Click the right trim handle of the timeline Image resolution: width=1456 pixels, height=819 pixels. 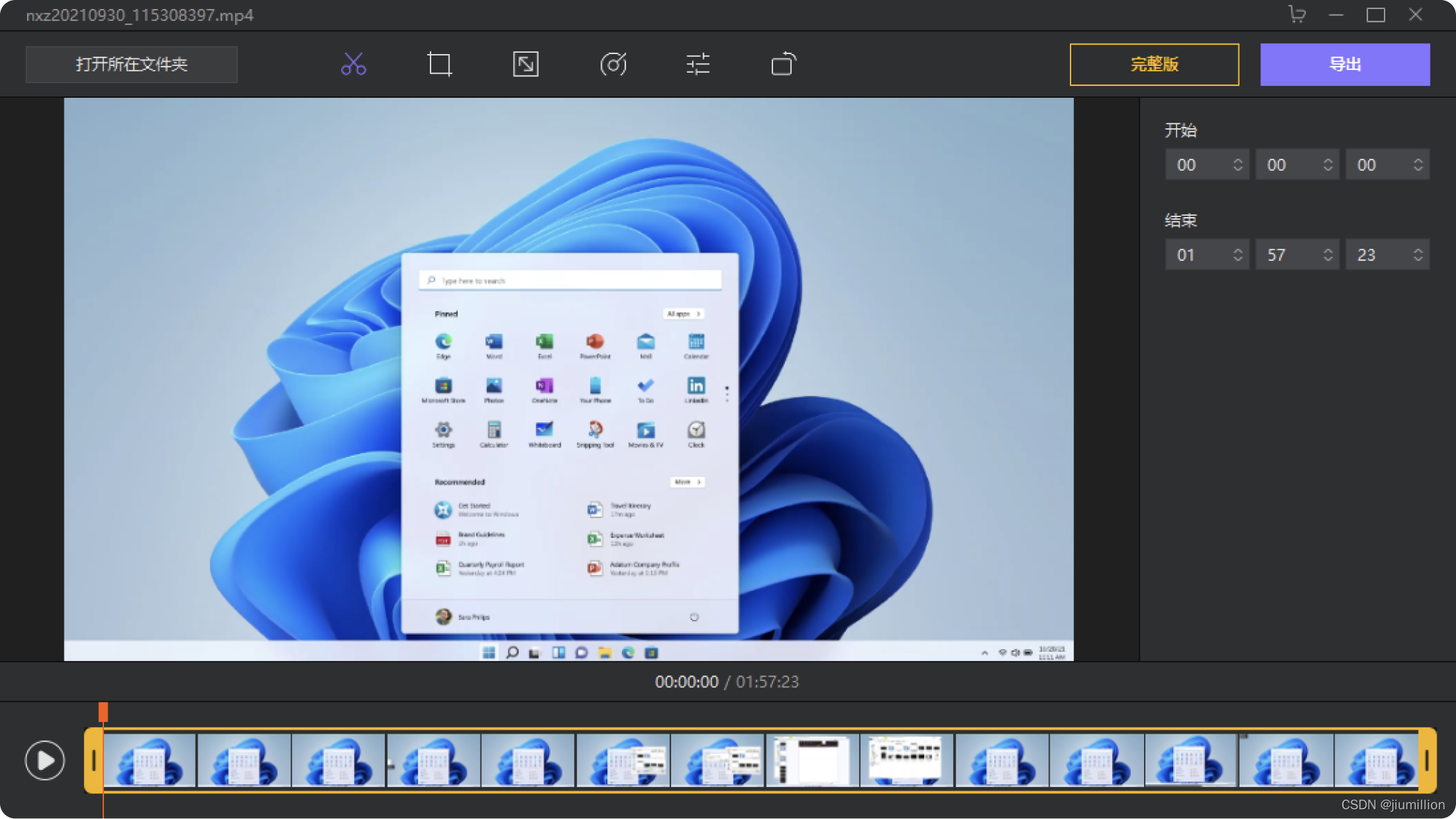(x=1427, y=761)
